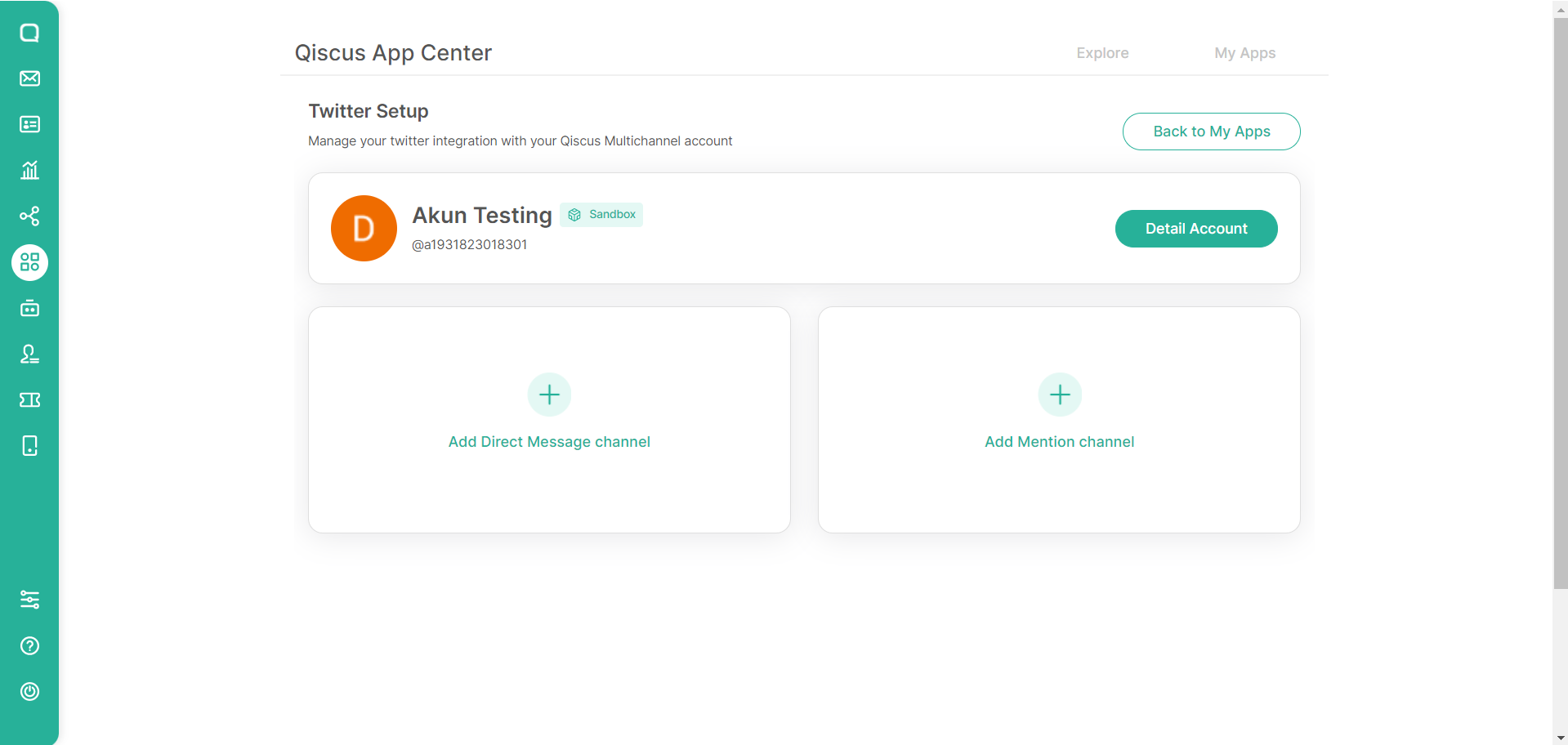Open Detail Account for Akun Testing
Viewport: 1568px width, 745px height.
coord(1195,229)
